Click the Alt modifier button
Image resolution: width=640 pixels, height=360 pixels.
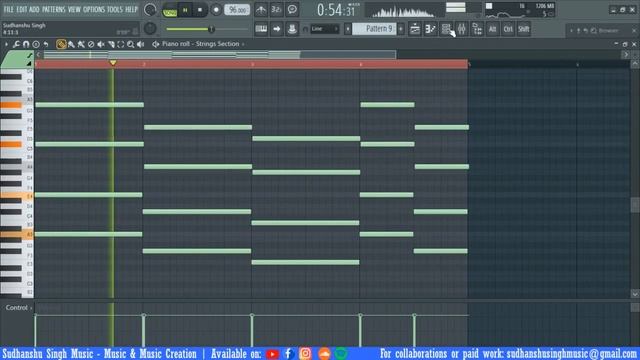[493, 29]
